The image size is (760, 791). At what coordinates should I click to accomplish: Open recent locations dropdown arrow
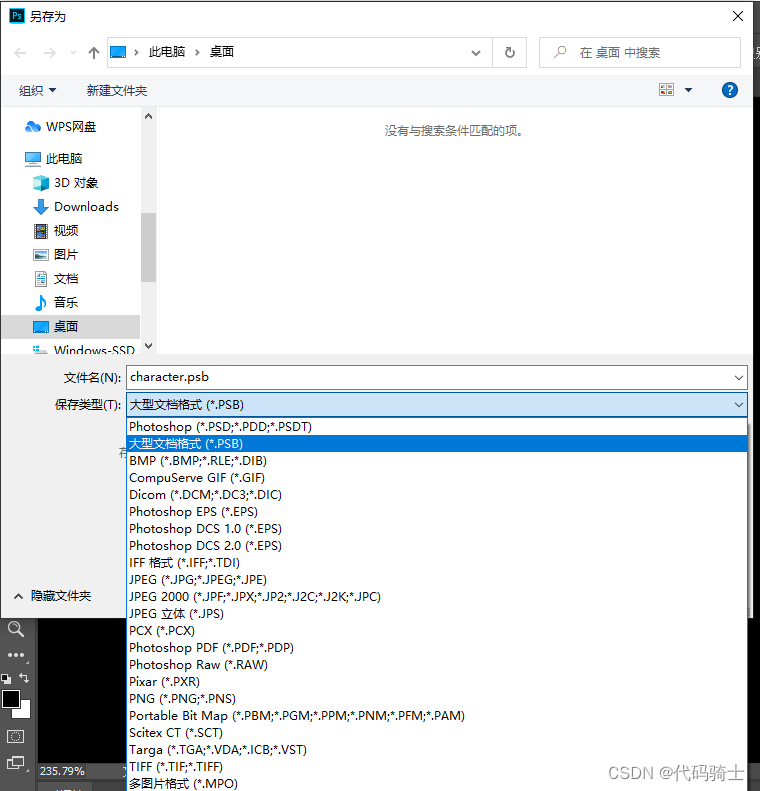74,52
